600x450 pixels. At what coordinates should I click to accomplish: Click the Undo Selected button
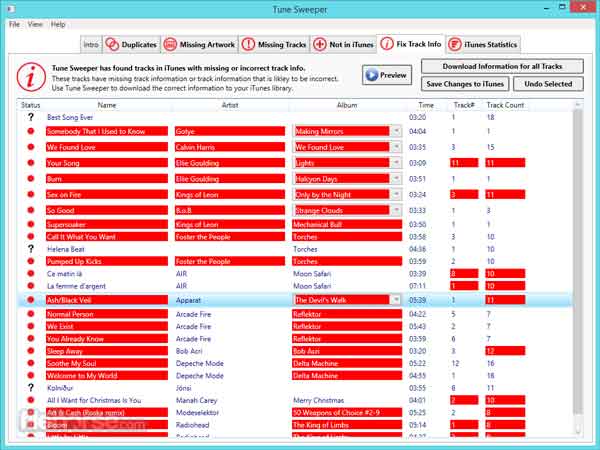pos(548,84)
